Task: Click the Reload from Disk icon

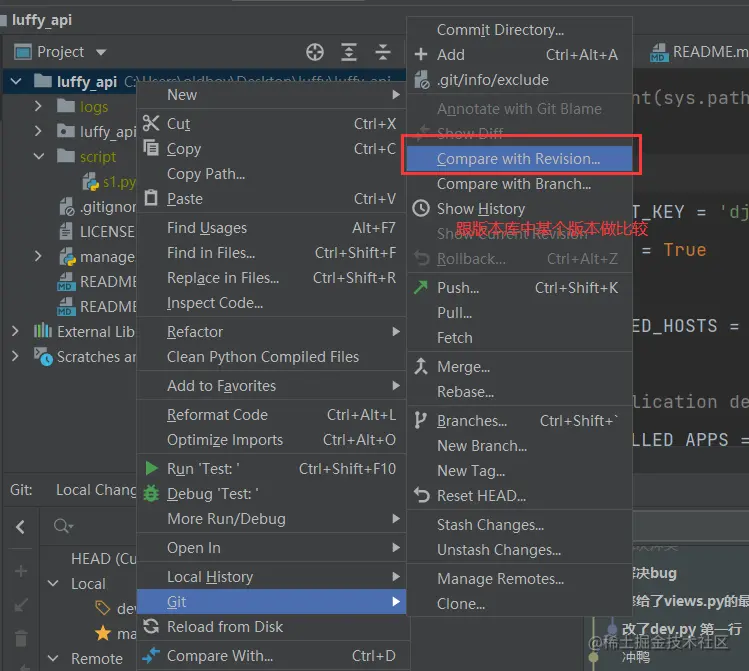Action: tap(151, 626)
